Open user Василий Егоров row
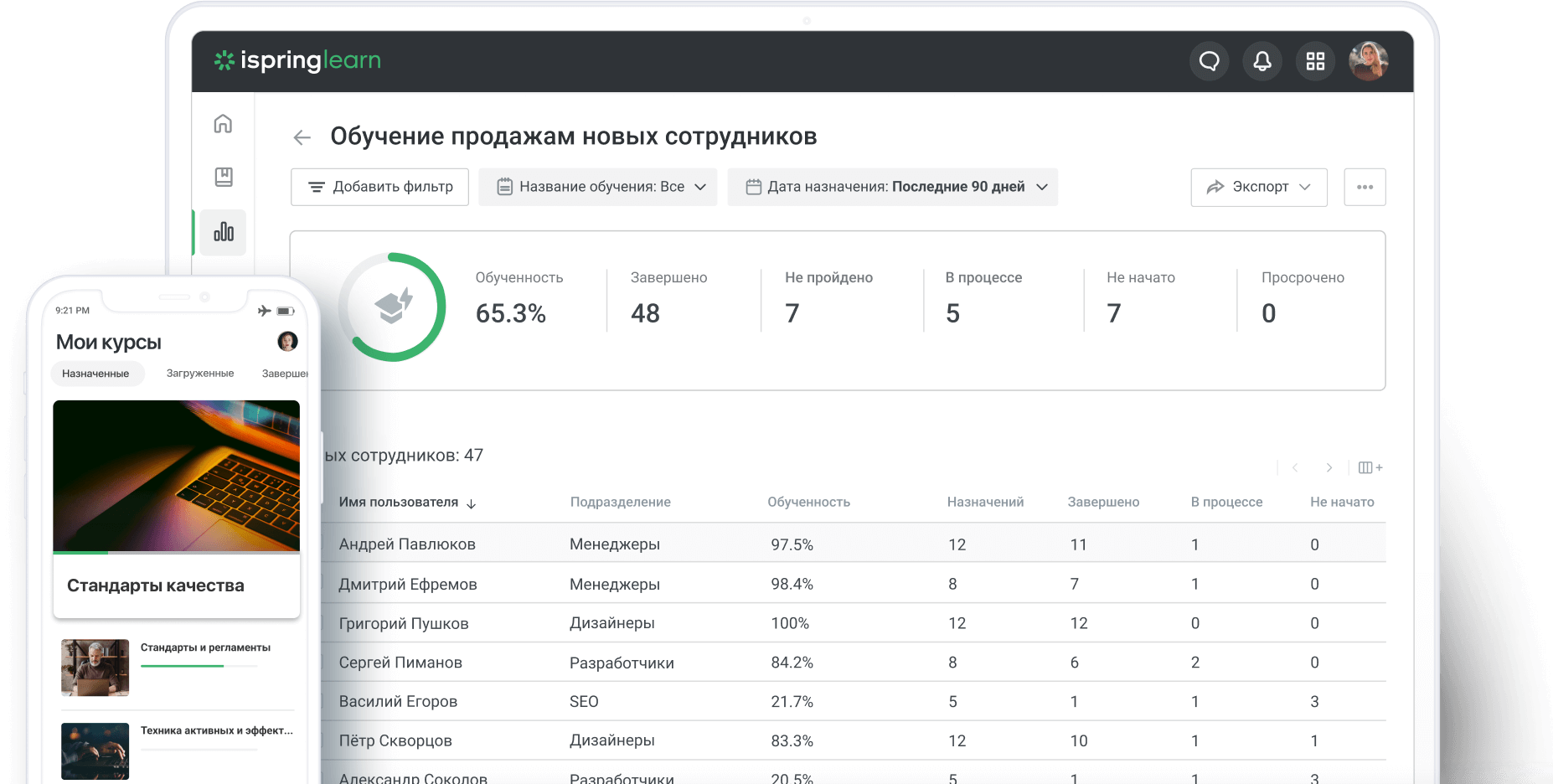 tap(853, 701)
